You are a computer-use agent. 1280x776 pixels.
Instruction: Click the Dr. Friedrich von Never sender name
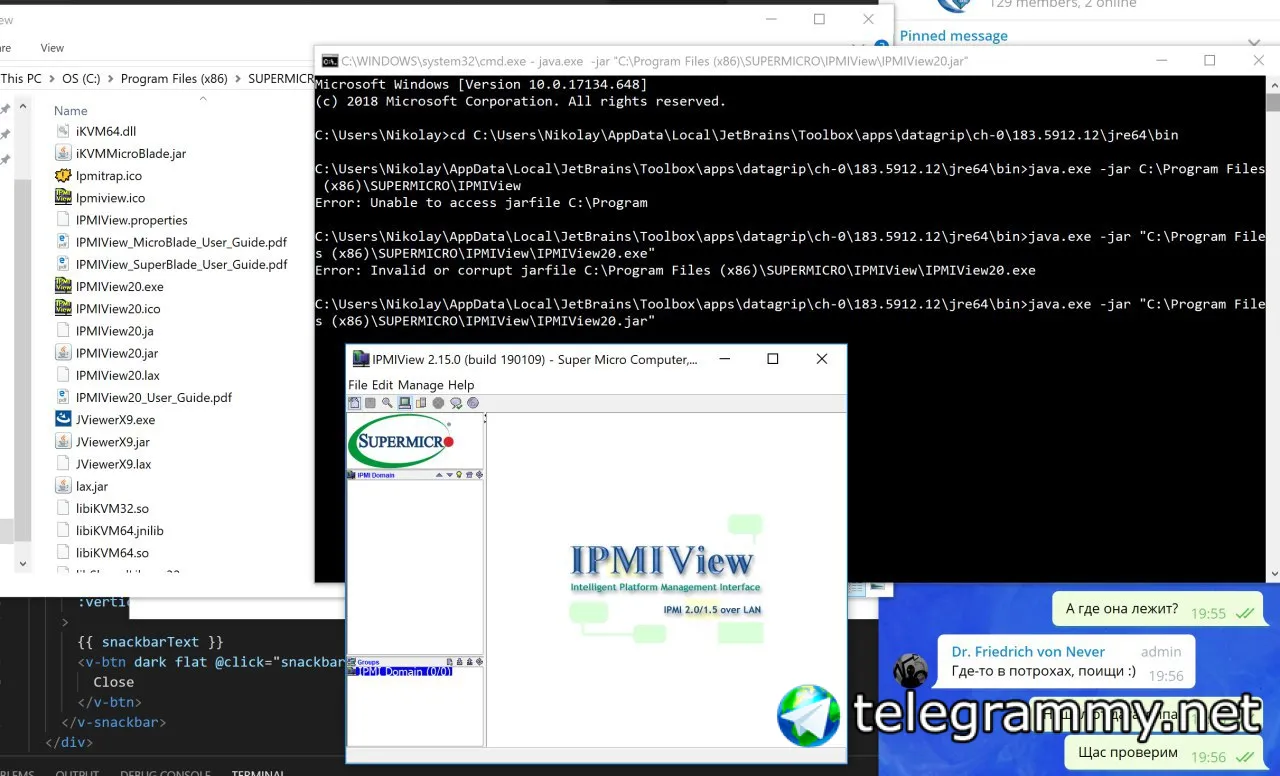pos(1028,651)
